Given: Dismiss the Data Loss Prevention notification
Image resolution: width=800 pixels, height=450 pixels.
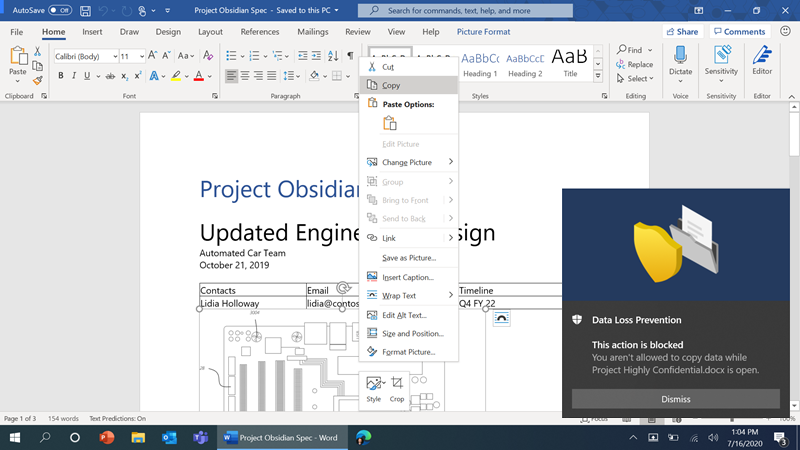Looking at the screenshot, I should tap(676, 399).
